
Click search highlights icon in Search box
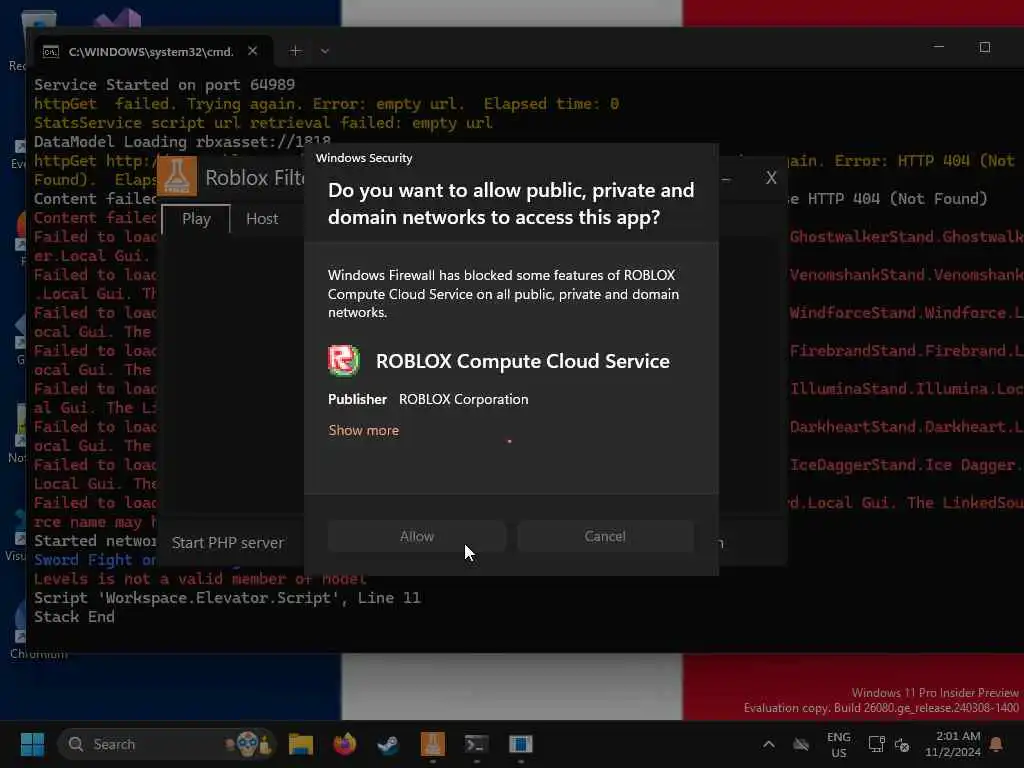248,744
